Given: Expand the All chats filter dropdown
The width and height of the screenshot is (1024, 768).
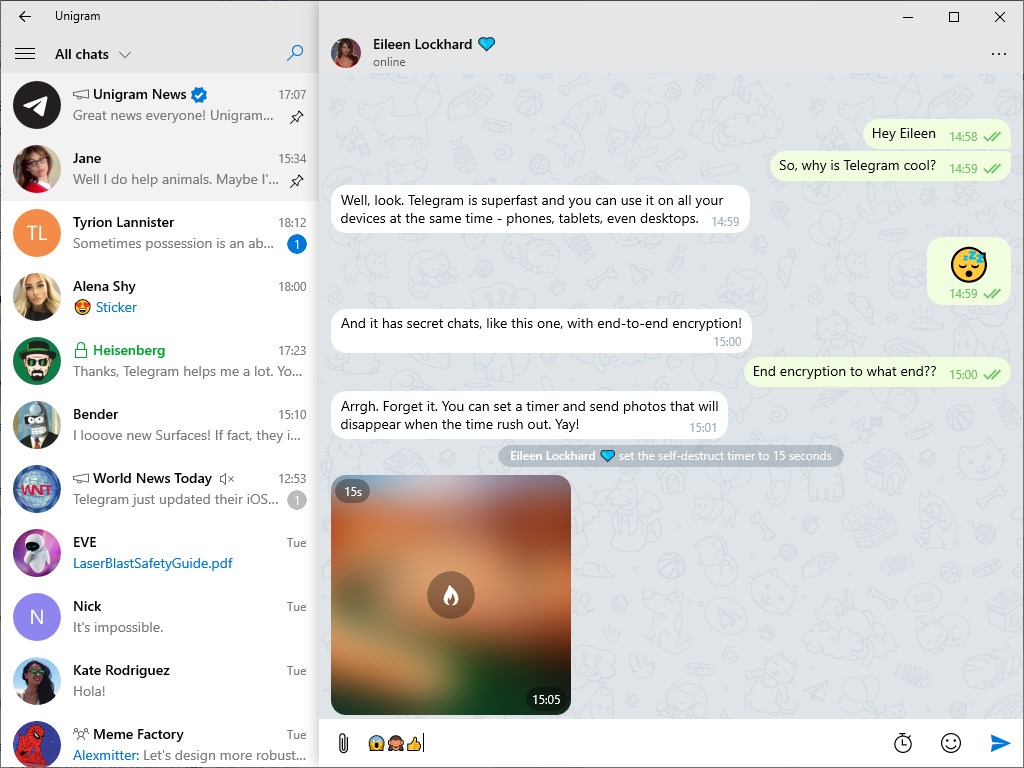Looking at the screenshot, I should pos(93,54).
